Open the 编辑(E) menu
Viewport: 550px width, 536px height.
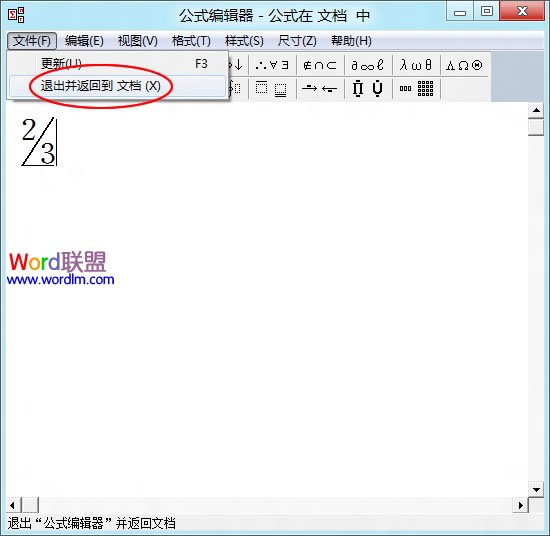coord(84,41)
